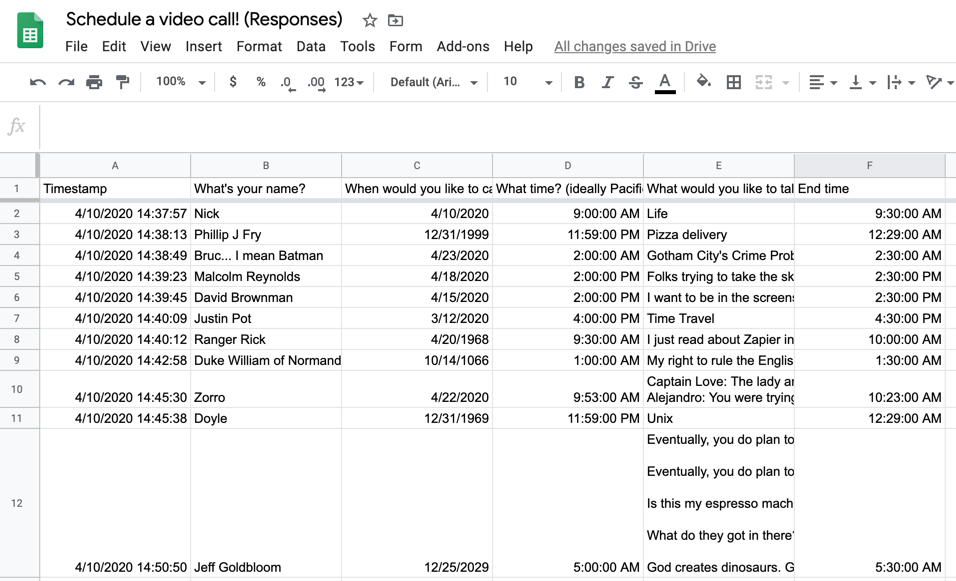Open the zoom 100% dropdown
Viewport: 956px width, 581px height.
[x=180, y=82]
